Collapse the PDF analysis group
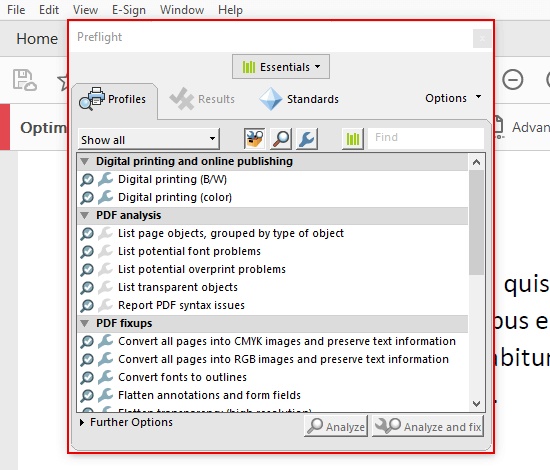The height and width of the screenshot is (470, 550). coord(85,215)
